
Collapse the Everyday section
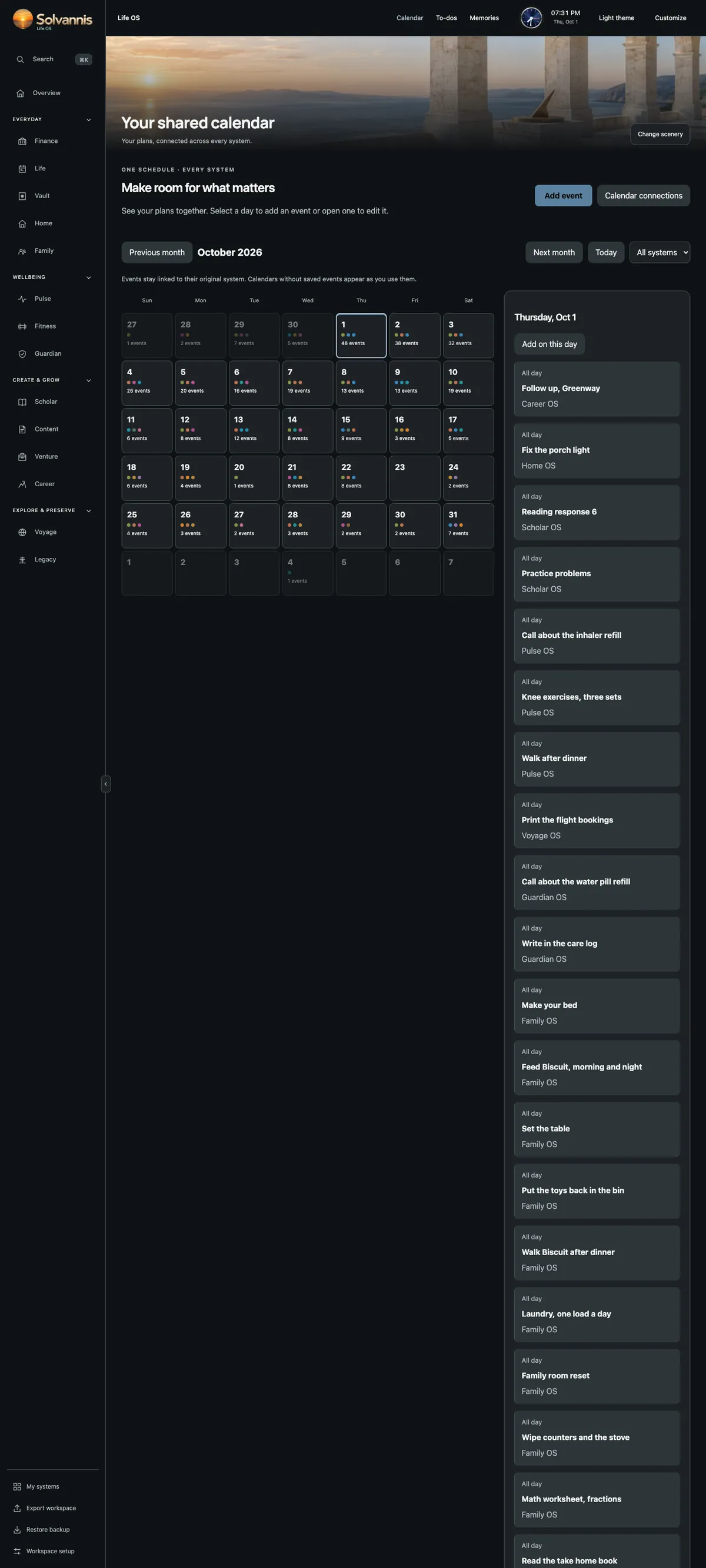click(89, 119)
